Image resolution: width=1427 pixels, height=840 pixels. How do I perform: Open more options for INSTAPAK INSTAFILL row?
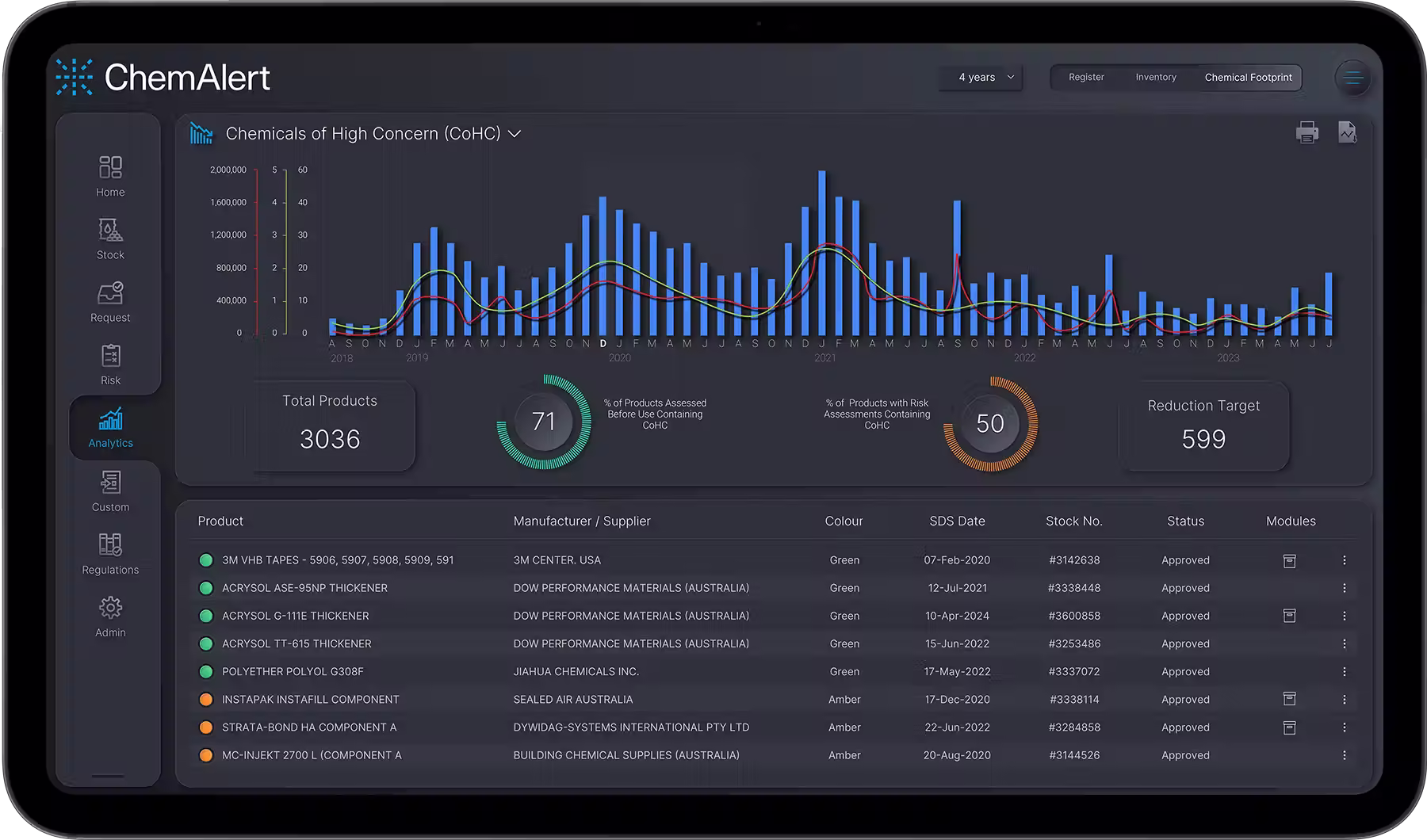(1344, 700)
